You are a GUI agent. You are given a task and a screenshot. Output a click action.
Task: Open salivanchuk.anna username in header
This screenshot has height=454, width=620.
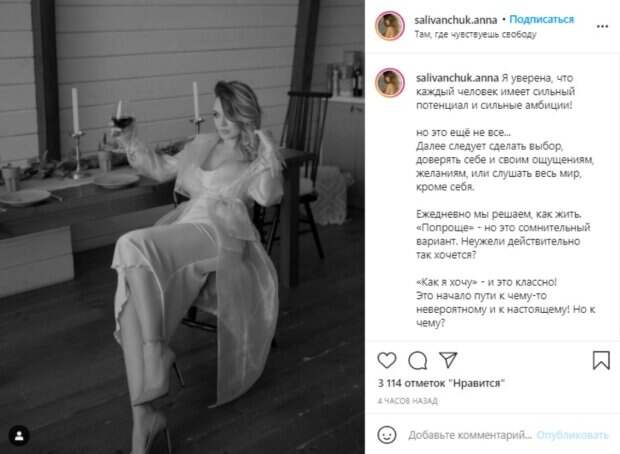click(455, 20)
